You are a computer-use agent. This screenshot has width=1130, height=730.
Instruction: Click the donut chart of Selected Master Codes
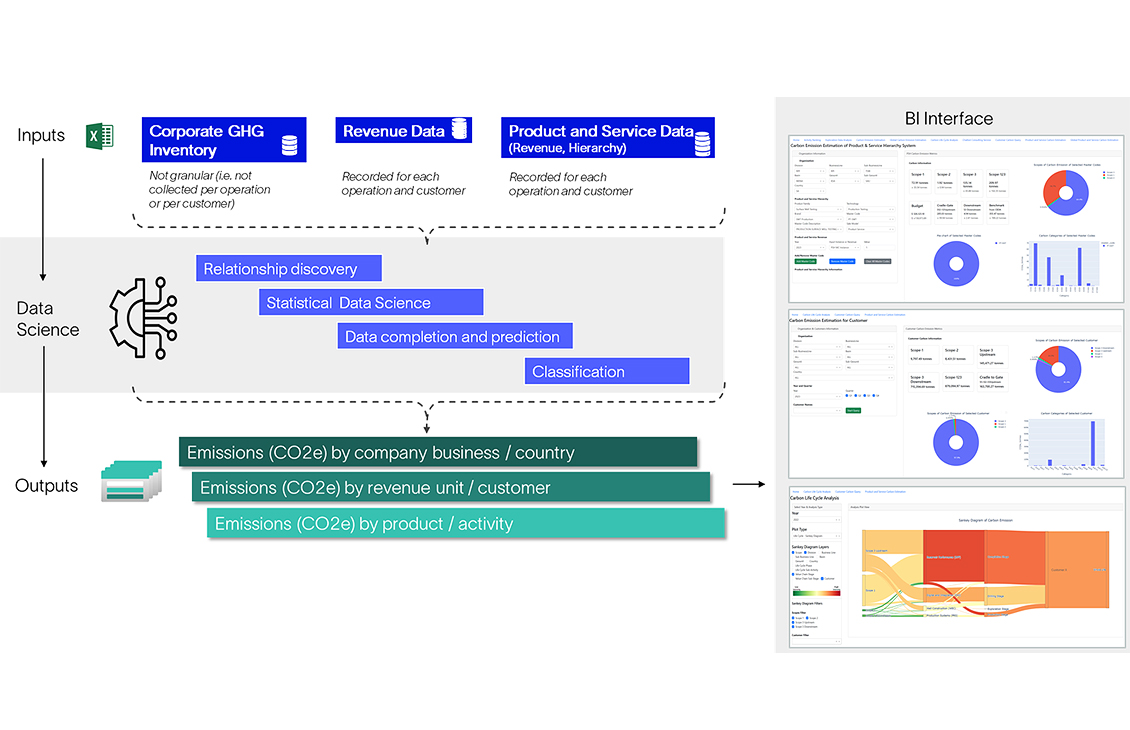[955, 263]
